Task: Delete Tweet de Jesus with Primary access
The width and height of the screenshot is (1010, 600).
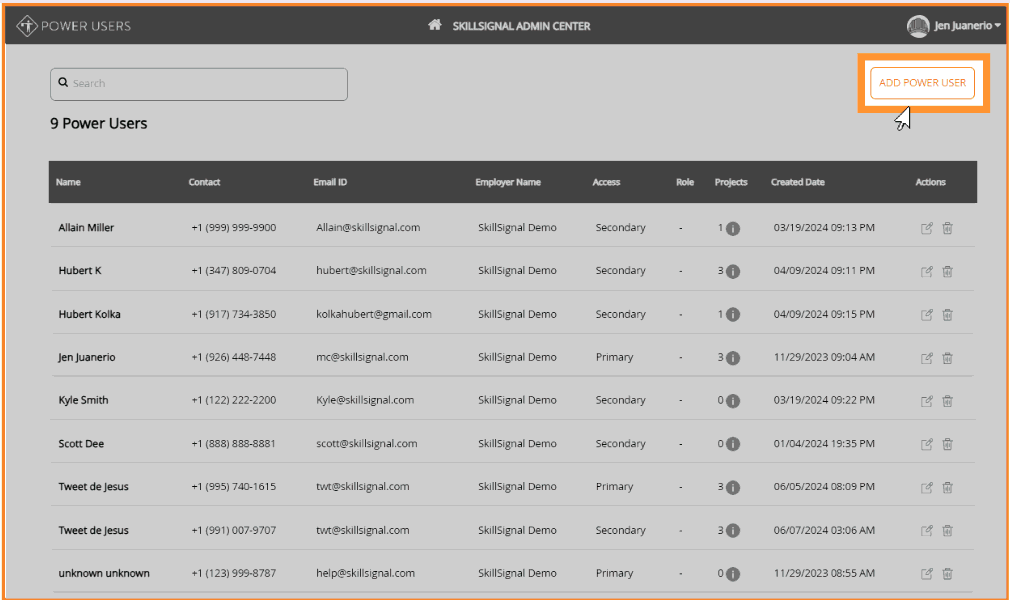Action: (948, 487)
